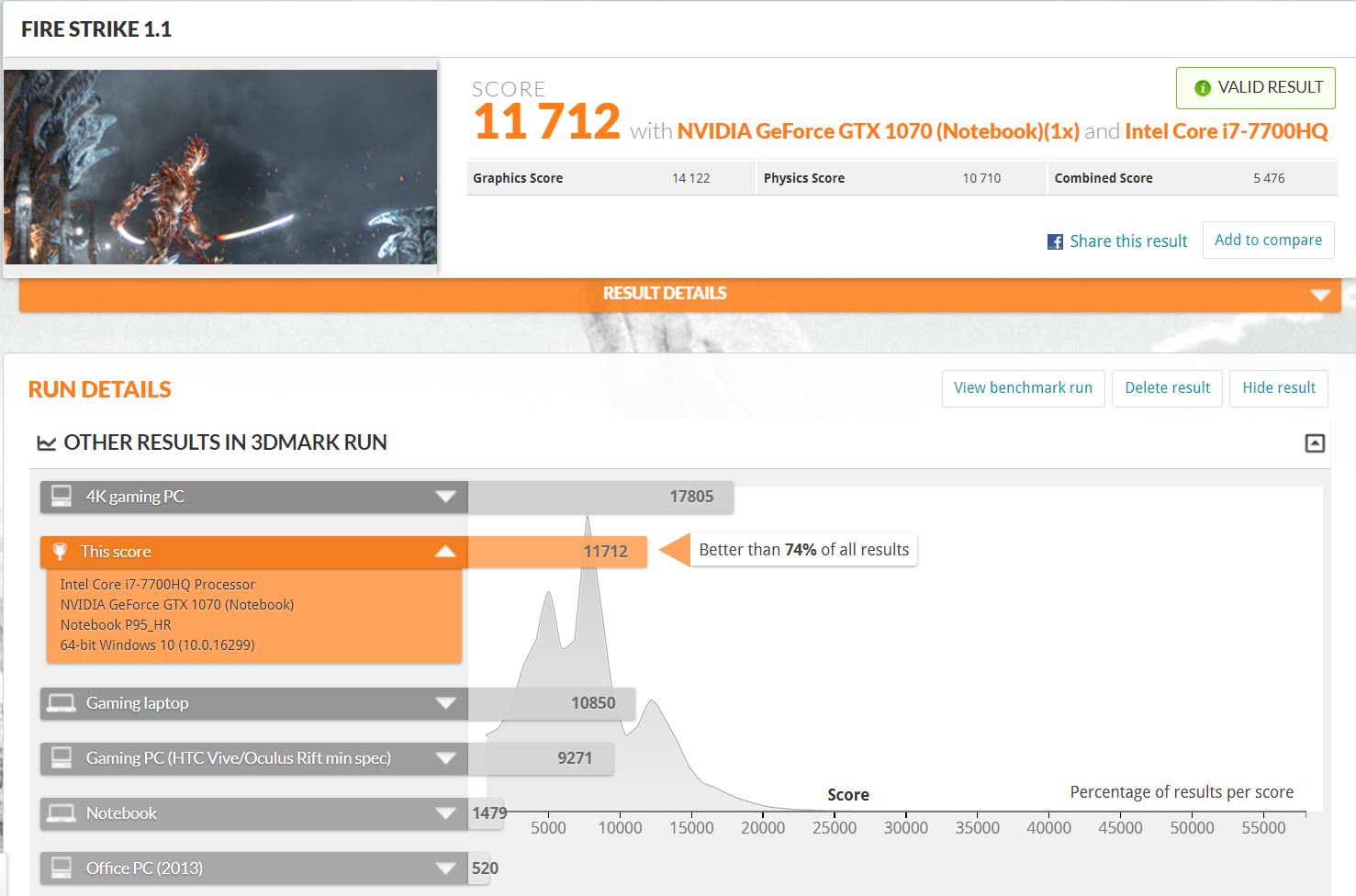Click the 17805 score bar value

(x=691, y=497)
